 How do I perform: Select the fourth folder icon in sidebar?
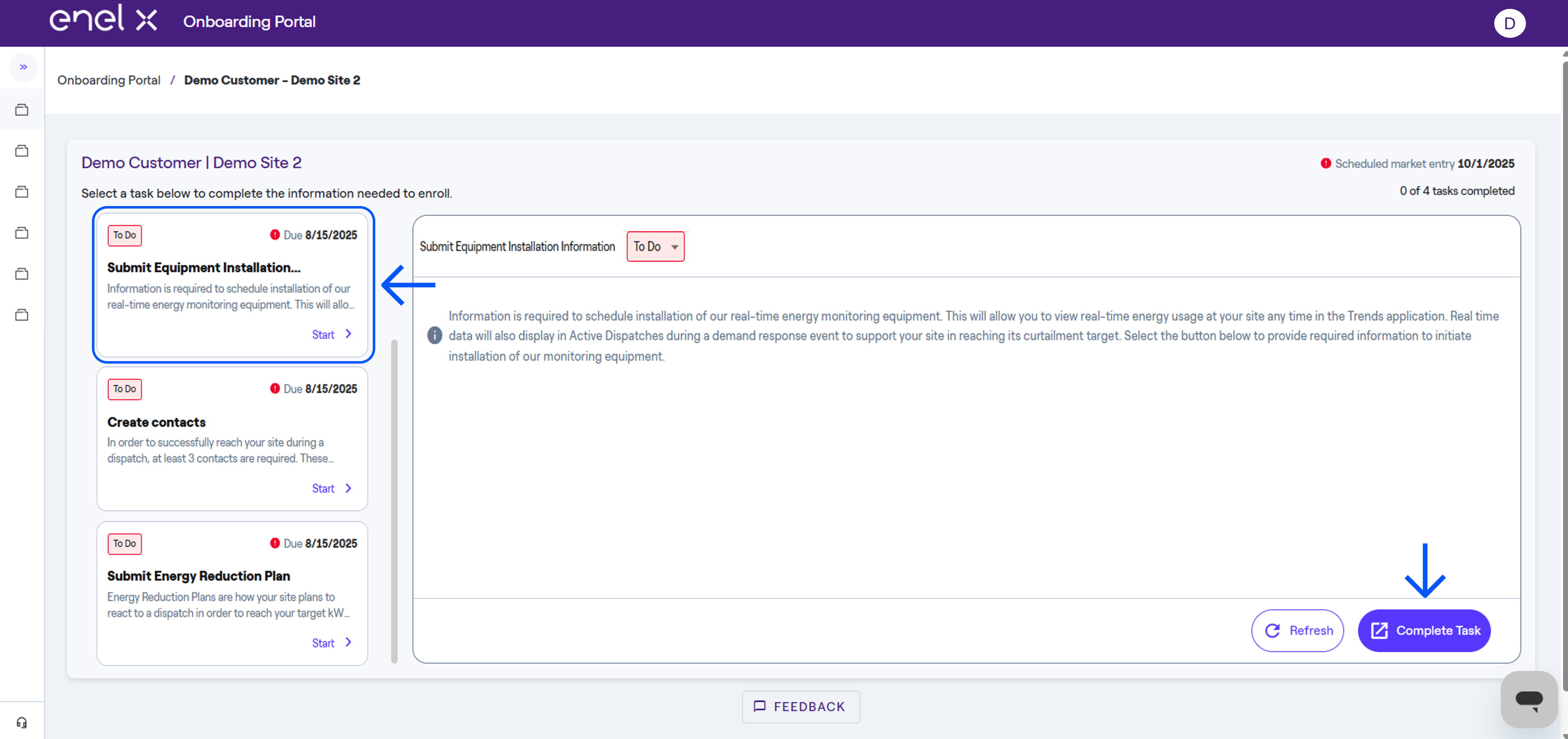22,232
